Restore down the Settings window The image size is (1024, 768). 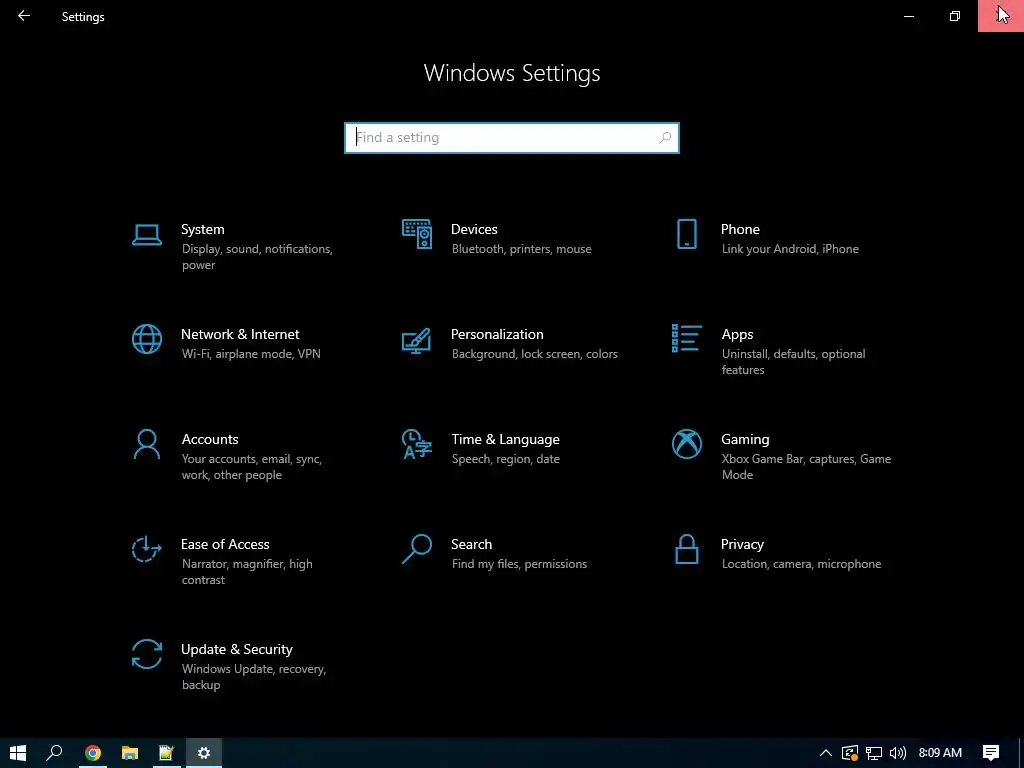955,16
